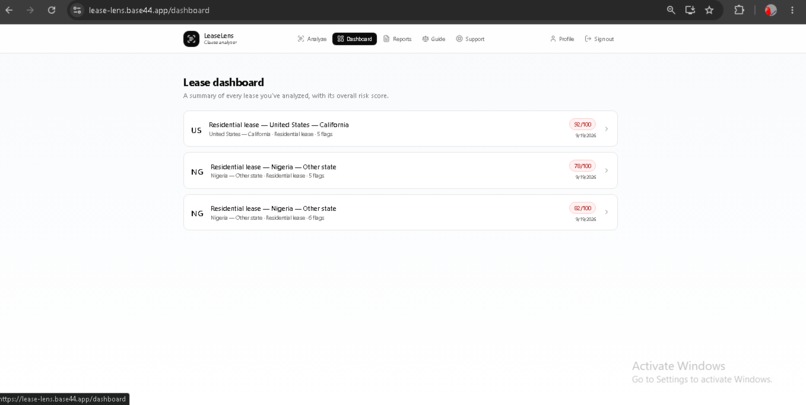806x405 pixels.
Task: Open the United States — California lease chevron
Action: click(x=607, y=129)
